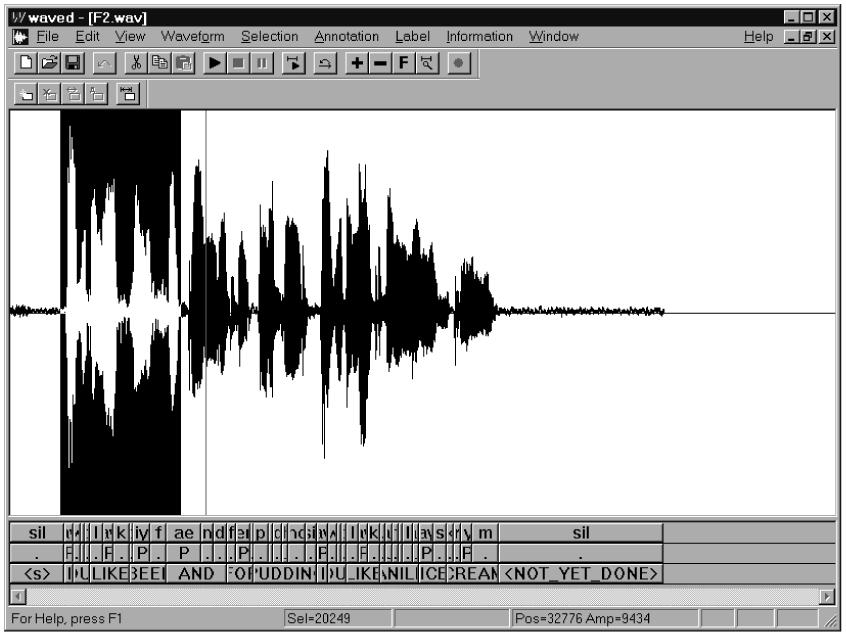Click the Sel=20249 status bar field
The width and height of the screenshot is (846, 634).
338,618
